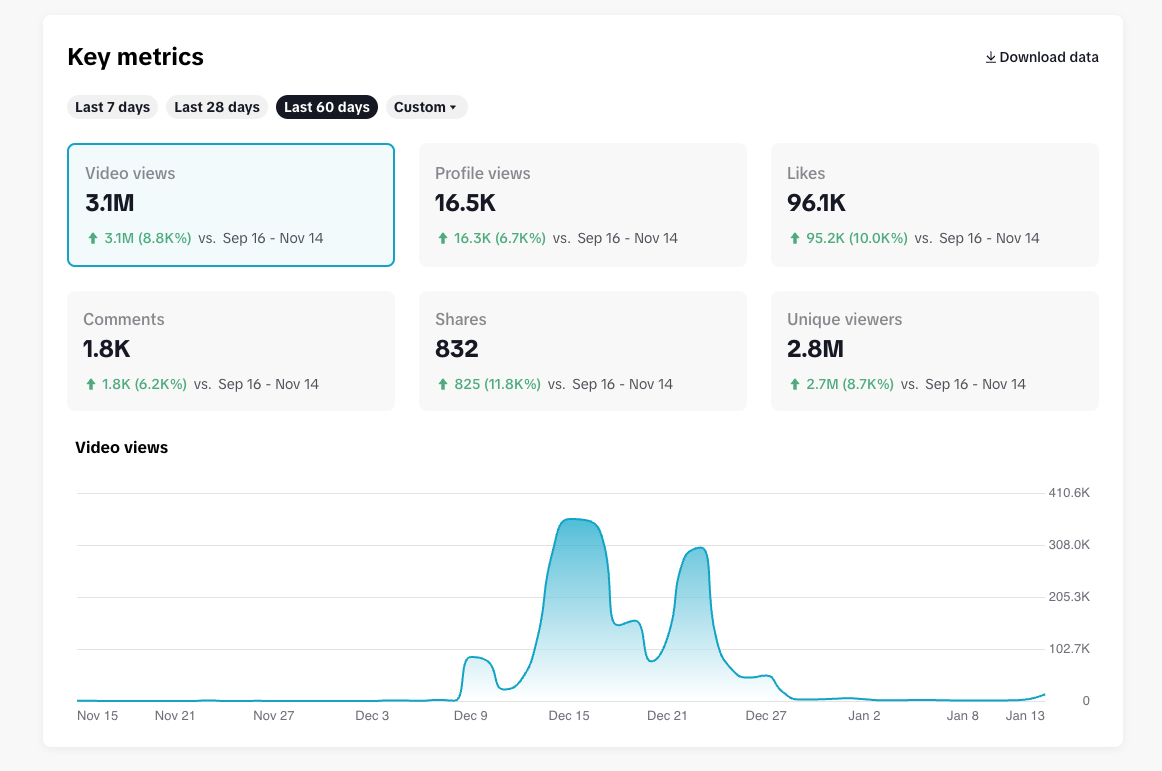Click Download data link
Screen dimensions: 1162x771
pos(1042,57)
